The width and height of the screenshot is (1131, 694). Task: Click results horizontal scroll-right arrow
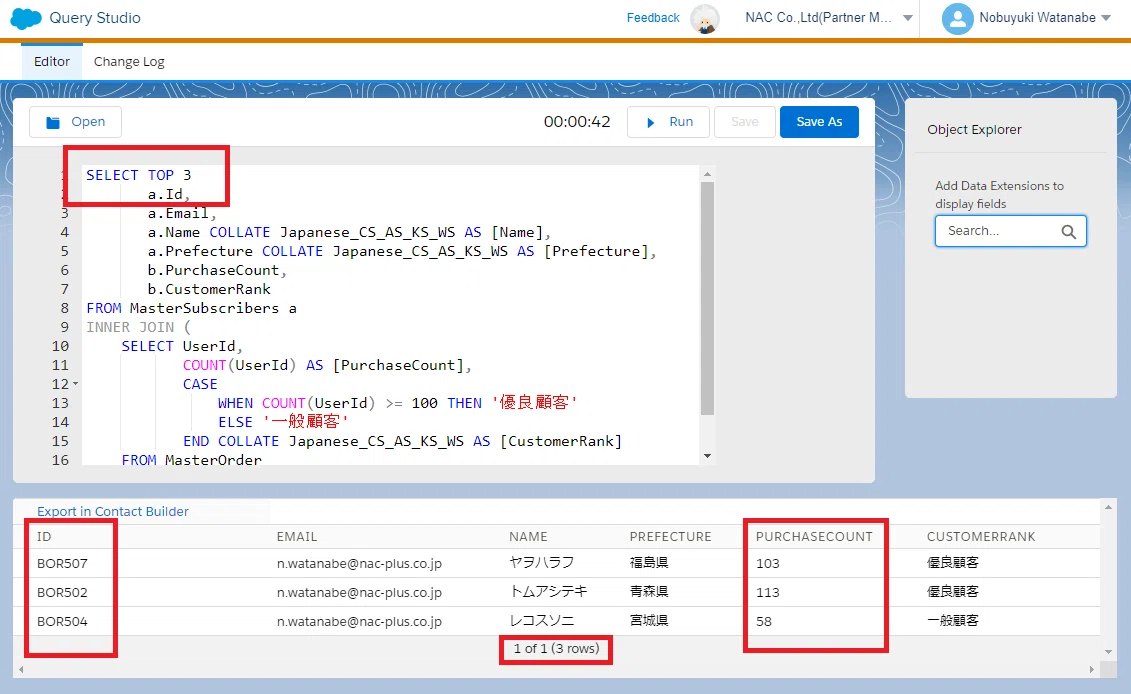(1091, 669)
